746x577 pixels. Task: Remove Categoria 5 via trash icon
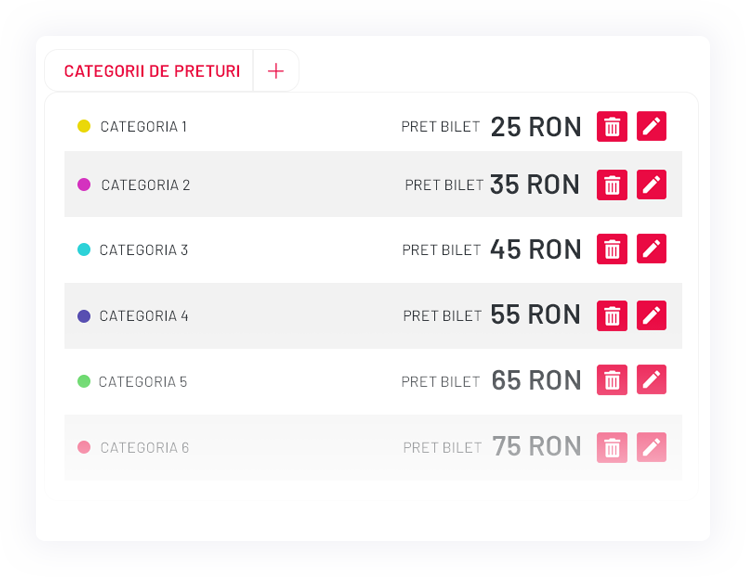[x=612, y=380]
